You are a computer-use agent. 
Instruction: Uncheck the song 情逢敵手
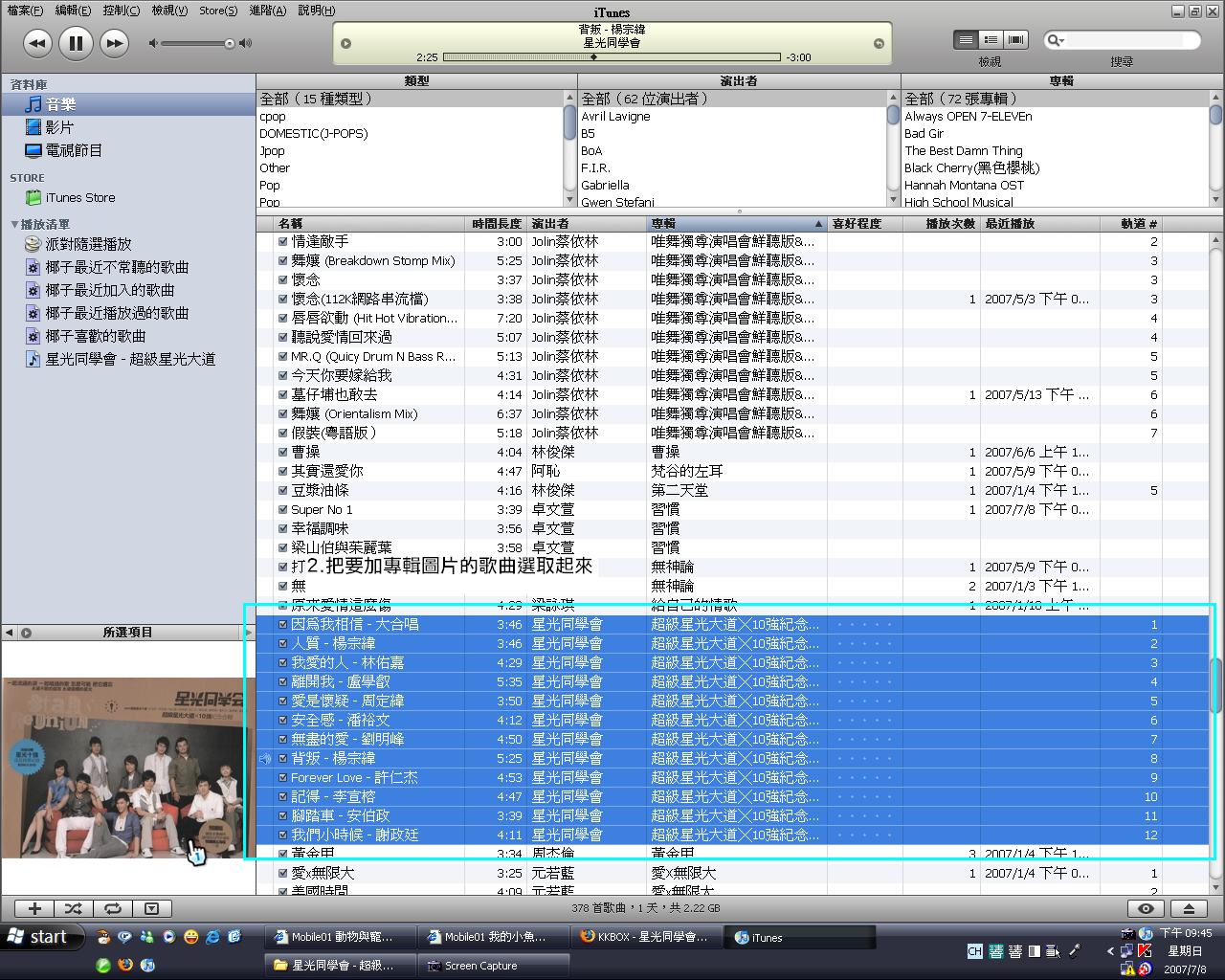coord(282,241)
